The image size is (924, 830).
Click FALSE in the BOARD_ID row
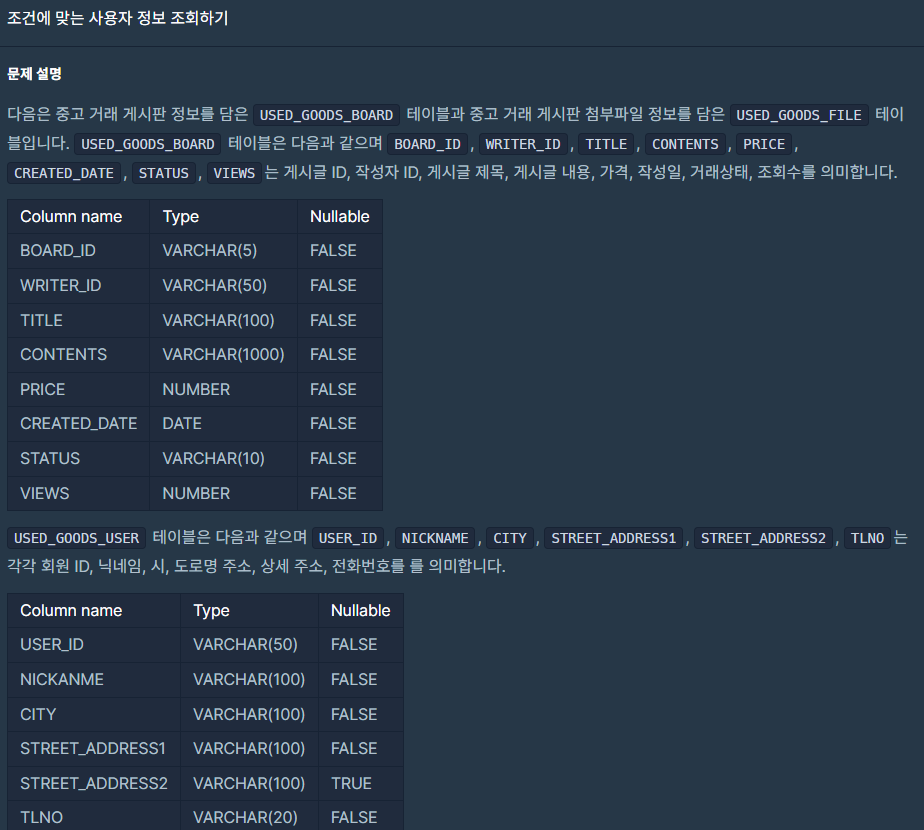coord(340,251)
